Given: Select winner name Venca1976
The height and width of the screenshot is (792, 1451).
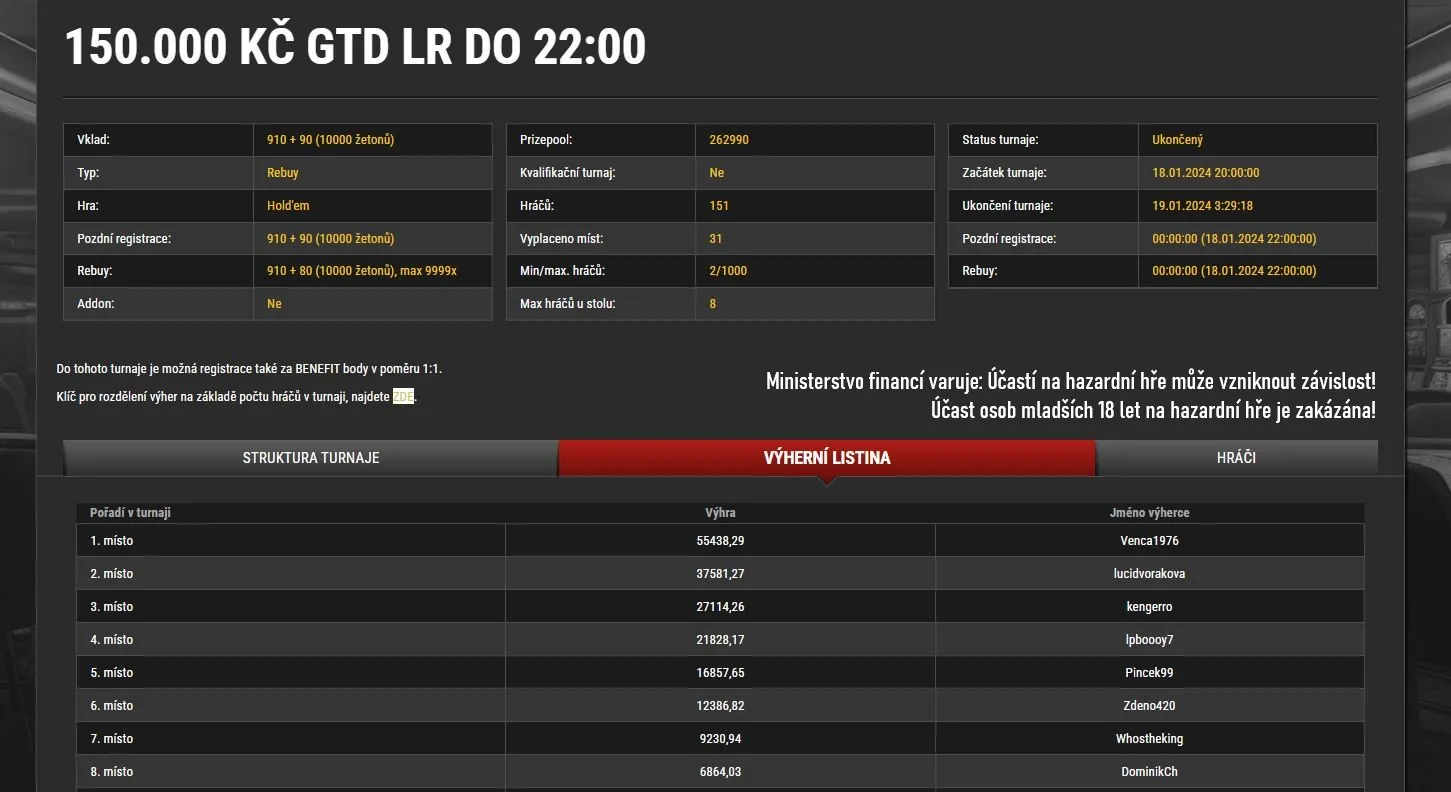Looking at the screenshot, I should [1149, 541].
